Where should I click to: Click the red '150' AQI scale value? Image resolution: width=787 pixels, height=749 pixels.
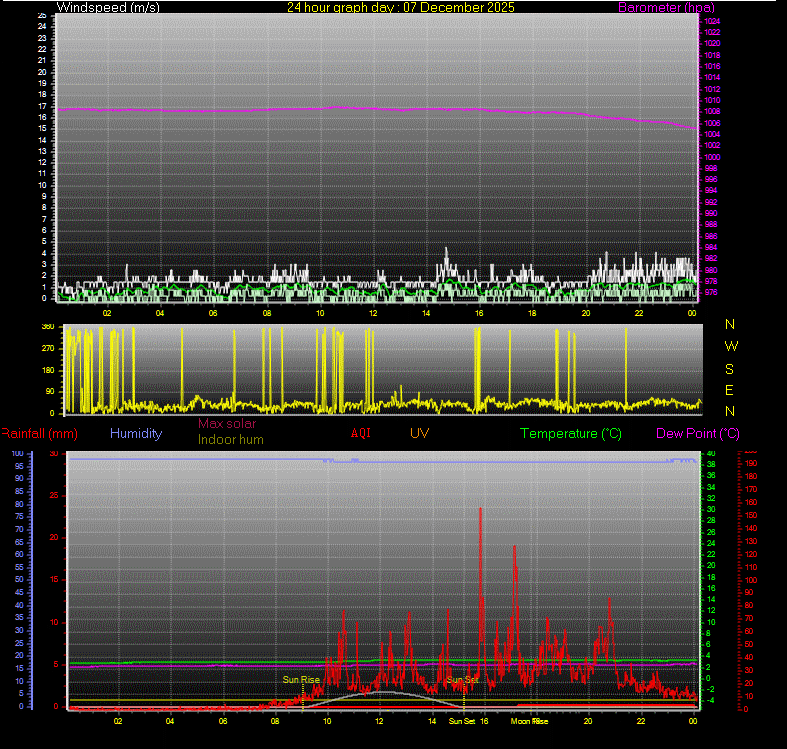(750, 516)
